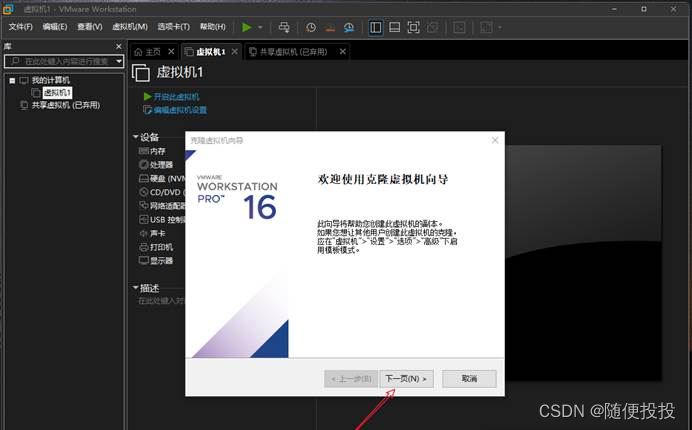
Task: Click the 开启此虚拟机 link
Action: pyautogui.click(x=176, y=97)
